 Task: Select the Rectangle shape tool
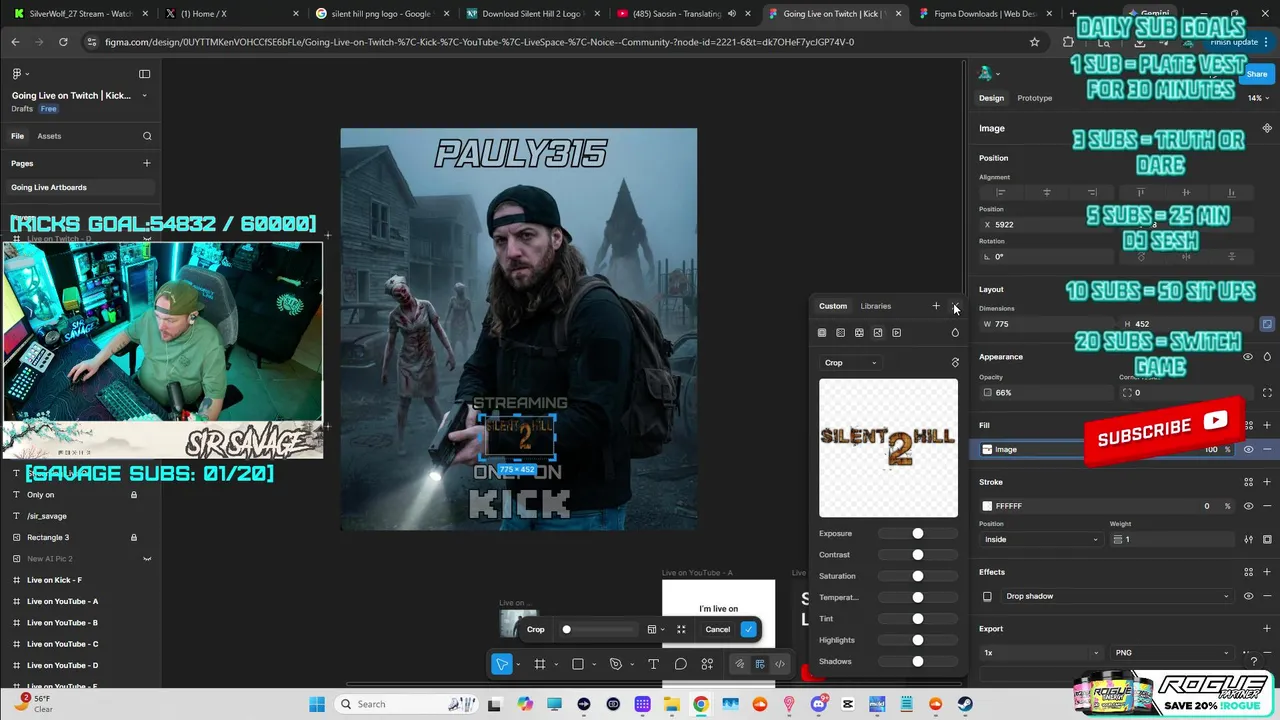[x=578, y=664]
